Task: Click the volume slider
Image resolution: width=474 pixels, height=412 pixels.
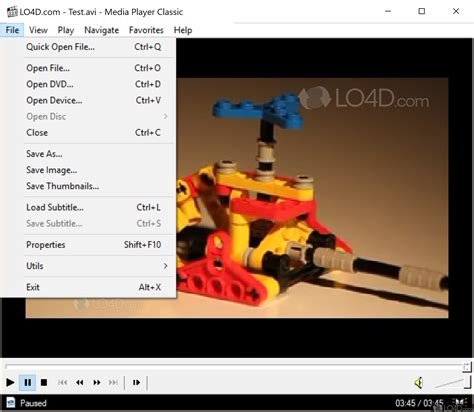Action: pyautogui.click(x=453, y=383)
